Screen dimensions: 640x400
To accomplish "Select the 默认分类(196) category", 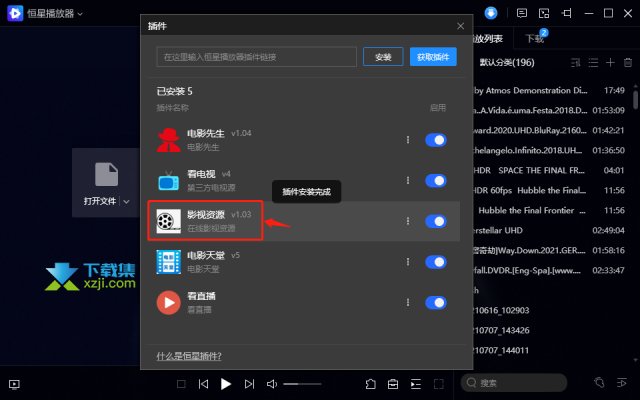I will click(x=507, y=62).
